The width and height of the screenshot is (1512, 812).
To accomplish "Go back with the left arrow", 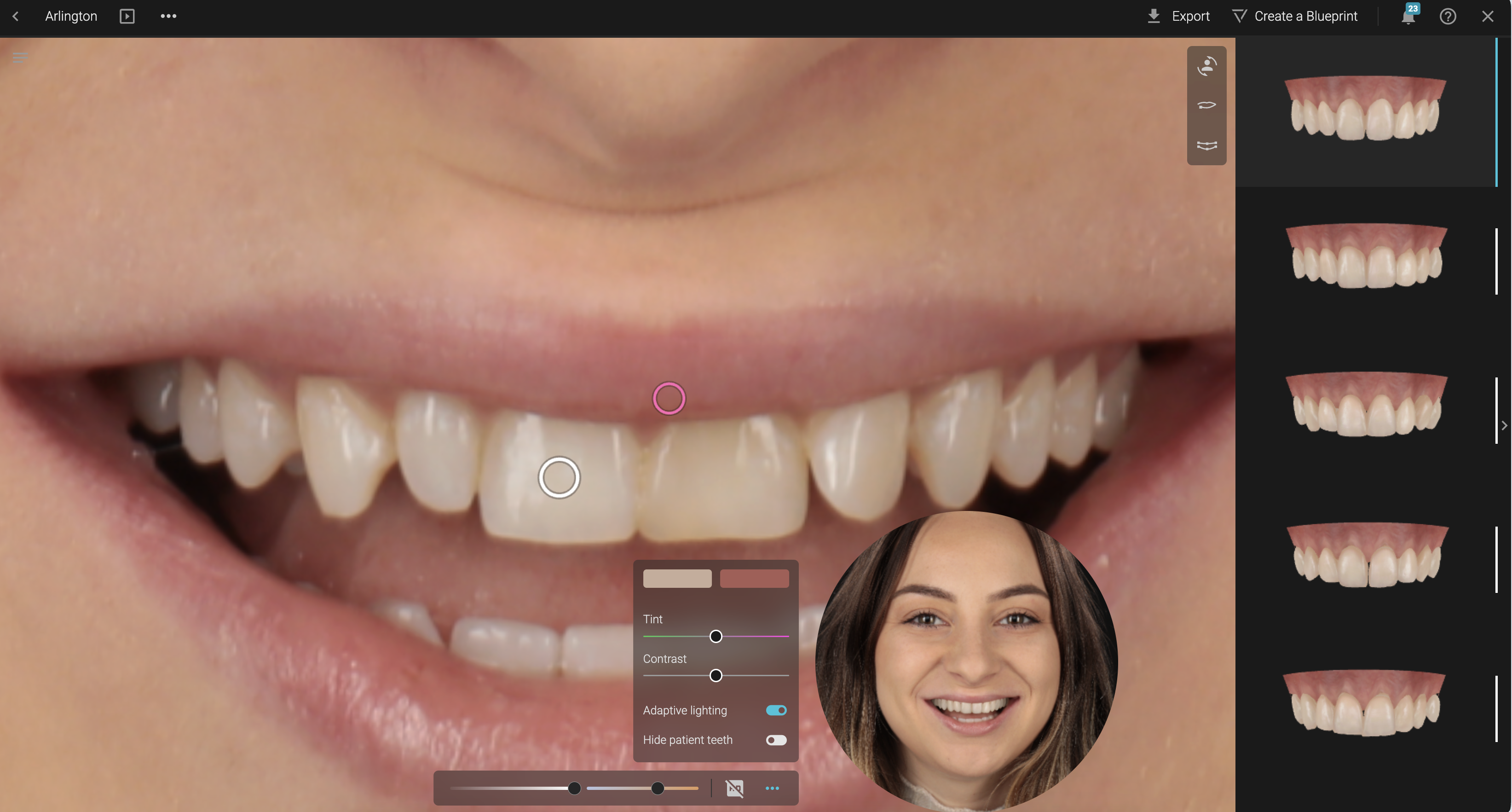I will [x=16, y=17].
